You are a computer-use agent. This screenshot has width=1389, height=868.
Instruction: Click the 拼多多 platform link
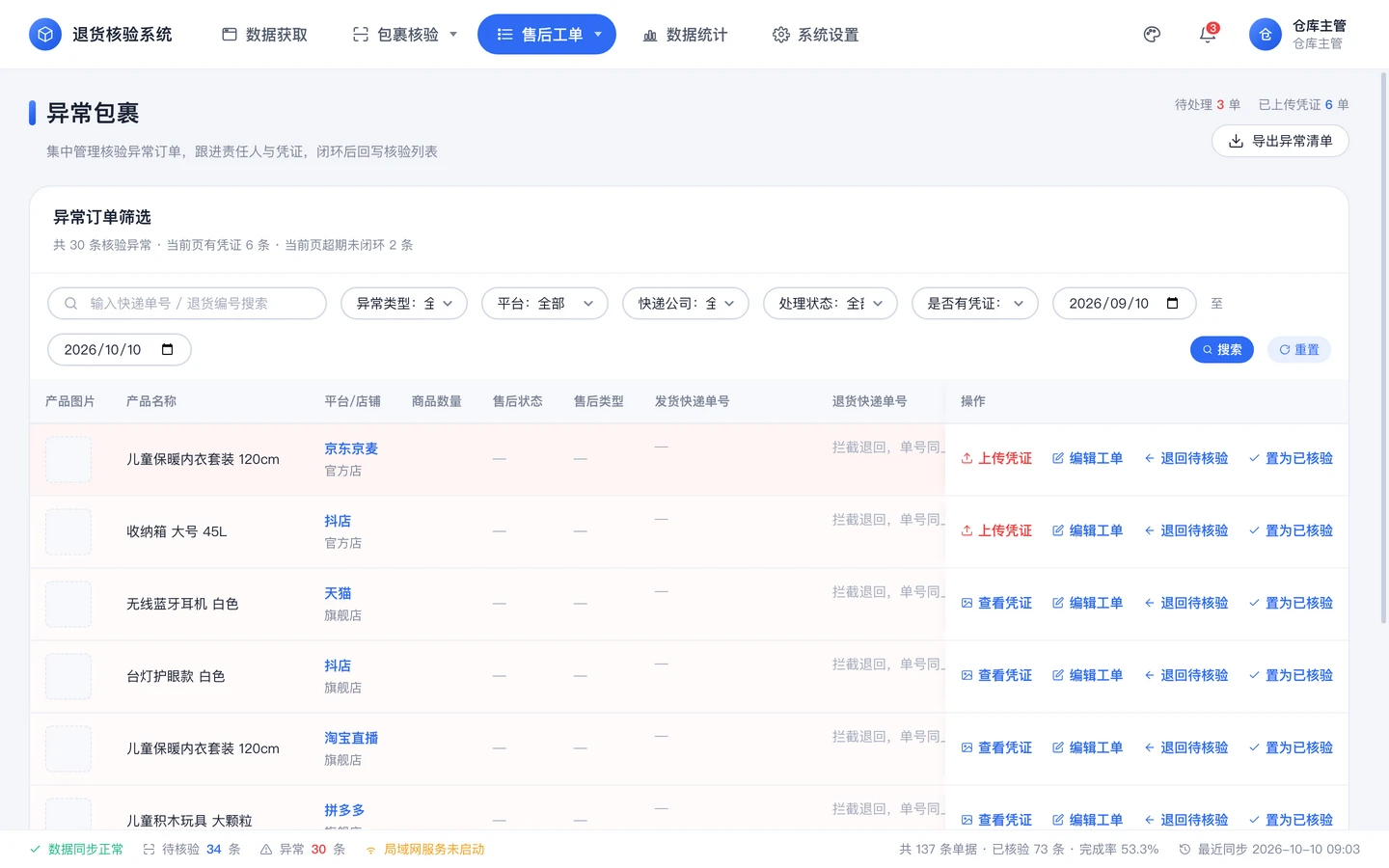point(344,810)
